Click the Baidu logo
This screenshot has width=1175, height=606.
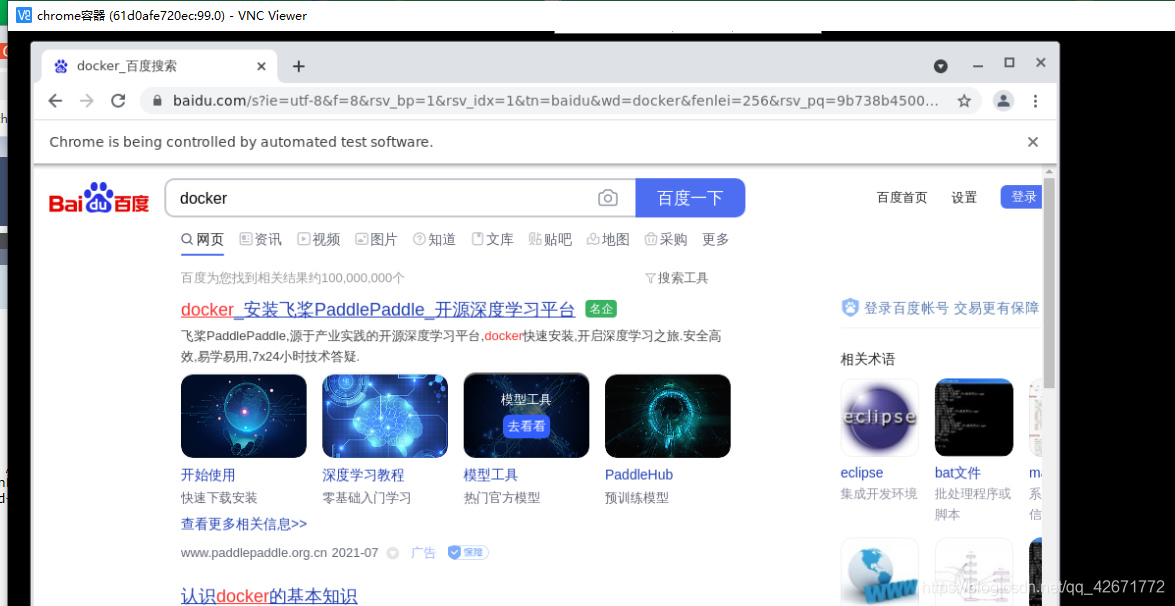(97, 197)
